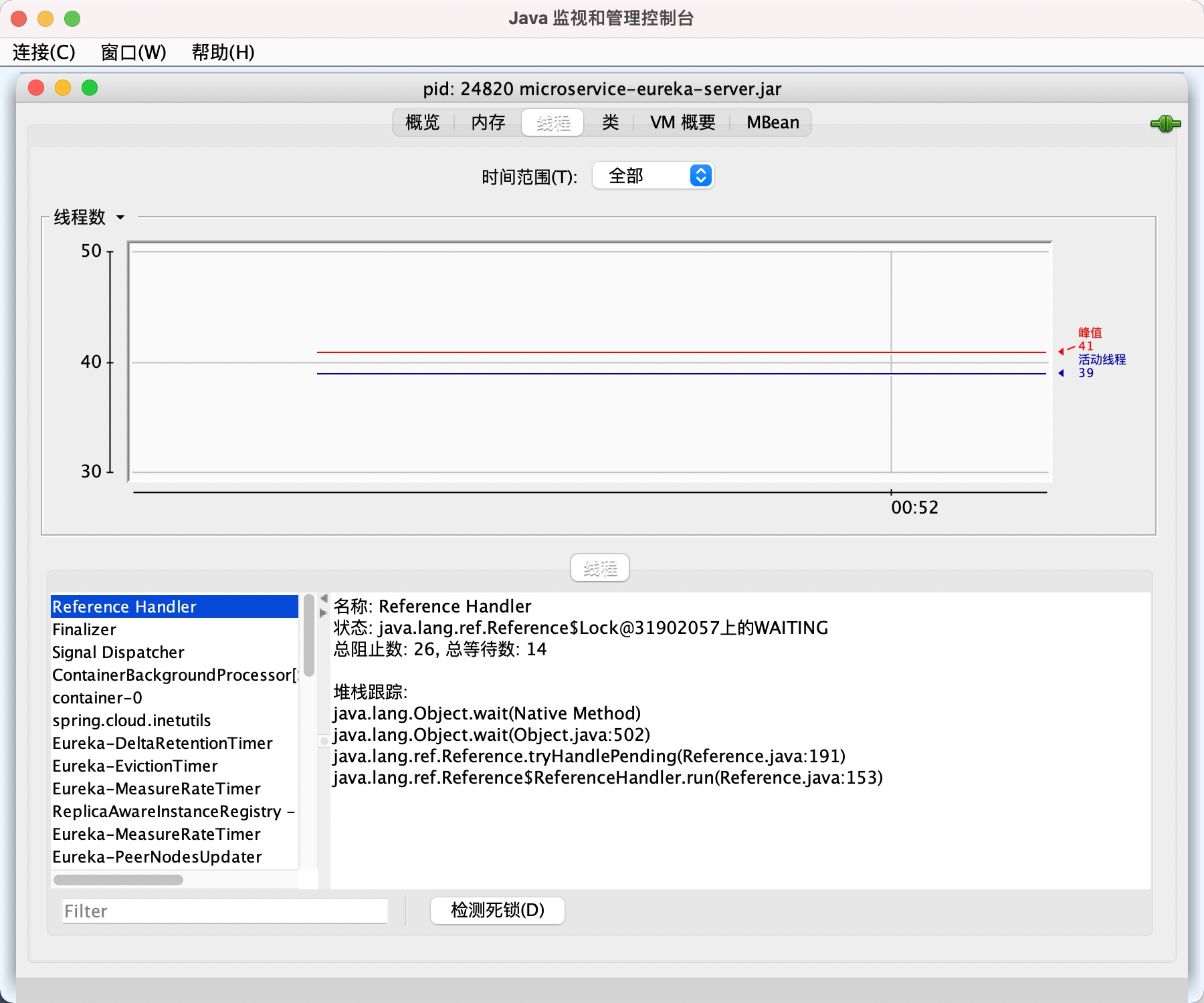Viewport: 1204px width, 1003px height.
Task: Collapse split pane with left arrow
Action: pyautogui.click(x=324, y=598)
